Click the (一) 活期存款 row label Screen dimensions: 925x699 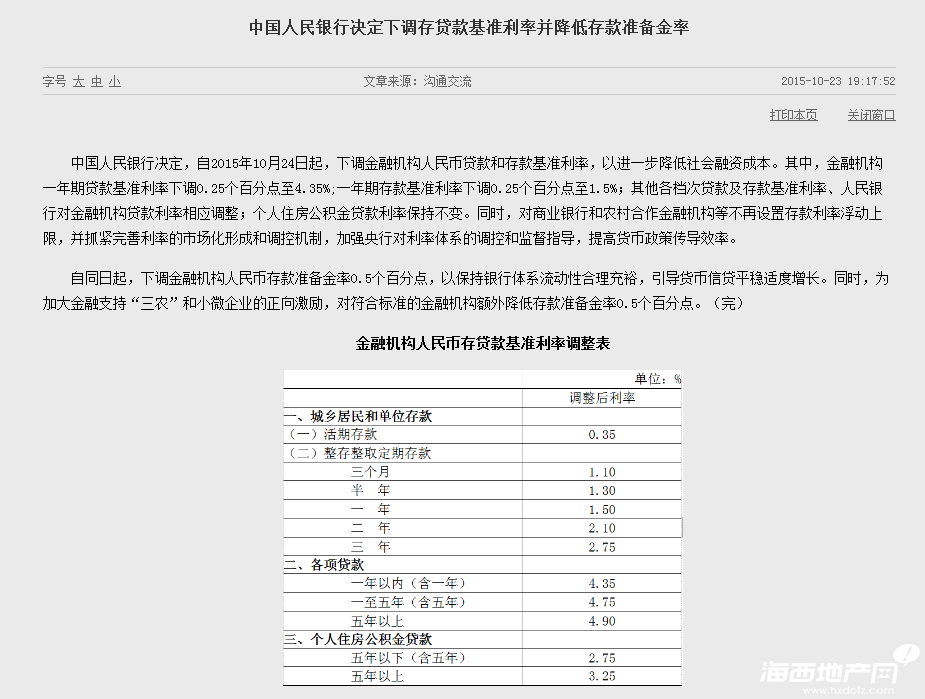pyautogui.click(x=332, y=435)
